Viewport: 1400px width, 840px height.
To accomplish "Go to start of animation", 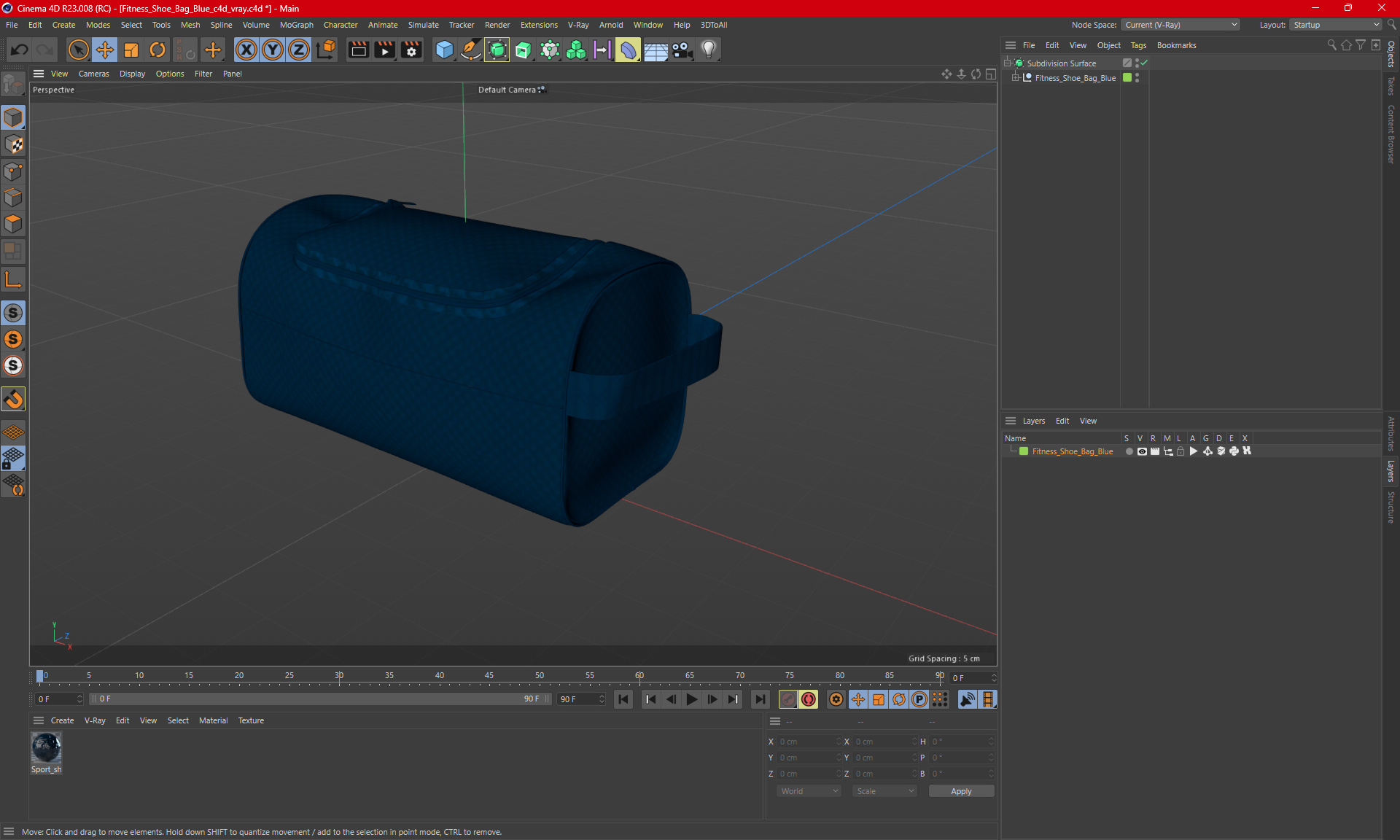I will click(x=623, y=699).
